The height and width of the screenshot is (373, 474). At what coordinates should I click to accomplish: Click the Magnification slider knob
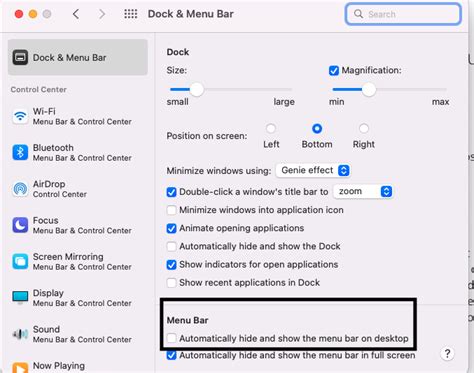coord(369,89)
